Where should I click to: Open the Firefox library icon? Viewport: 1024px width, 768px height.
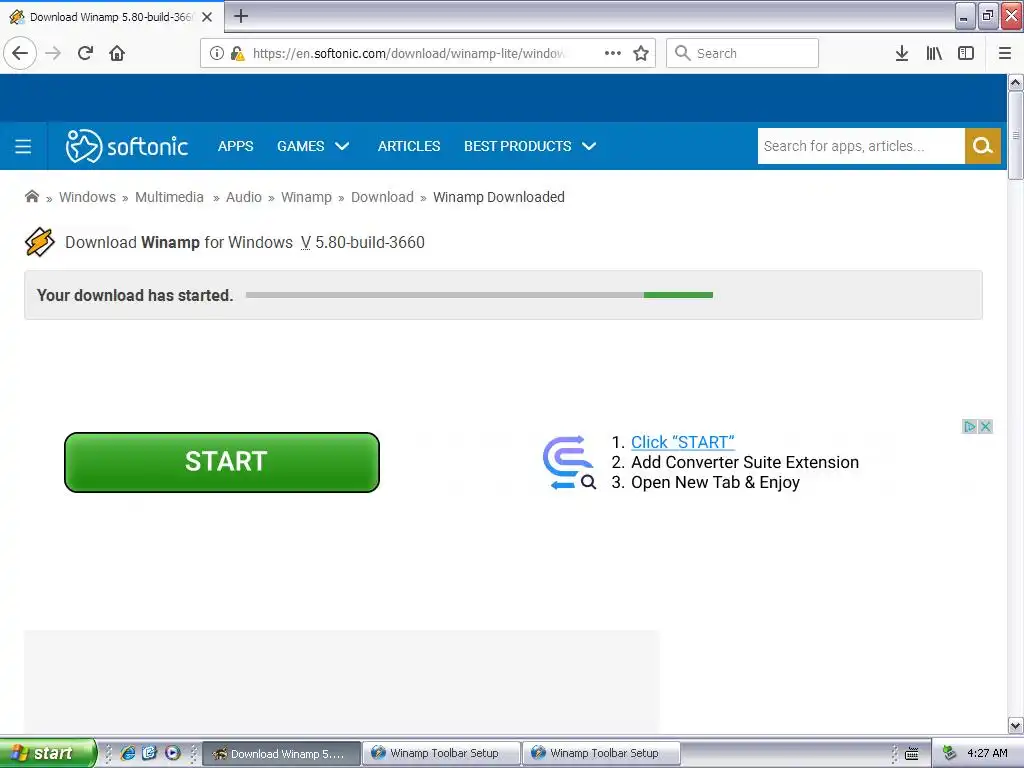(x=934, y=53)
